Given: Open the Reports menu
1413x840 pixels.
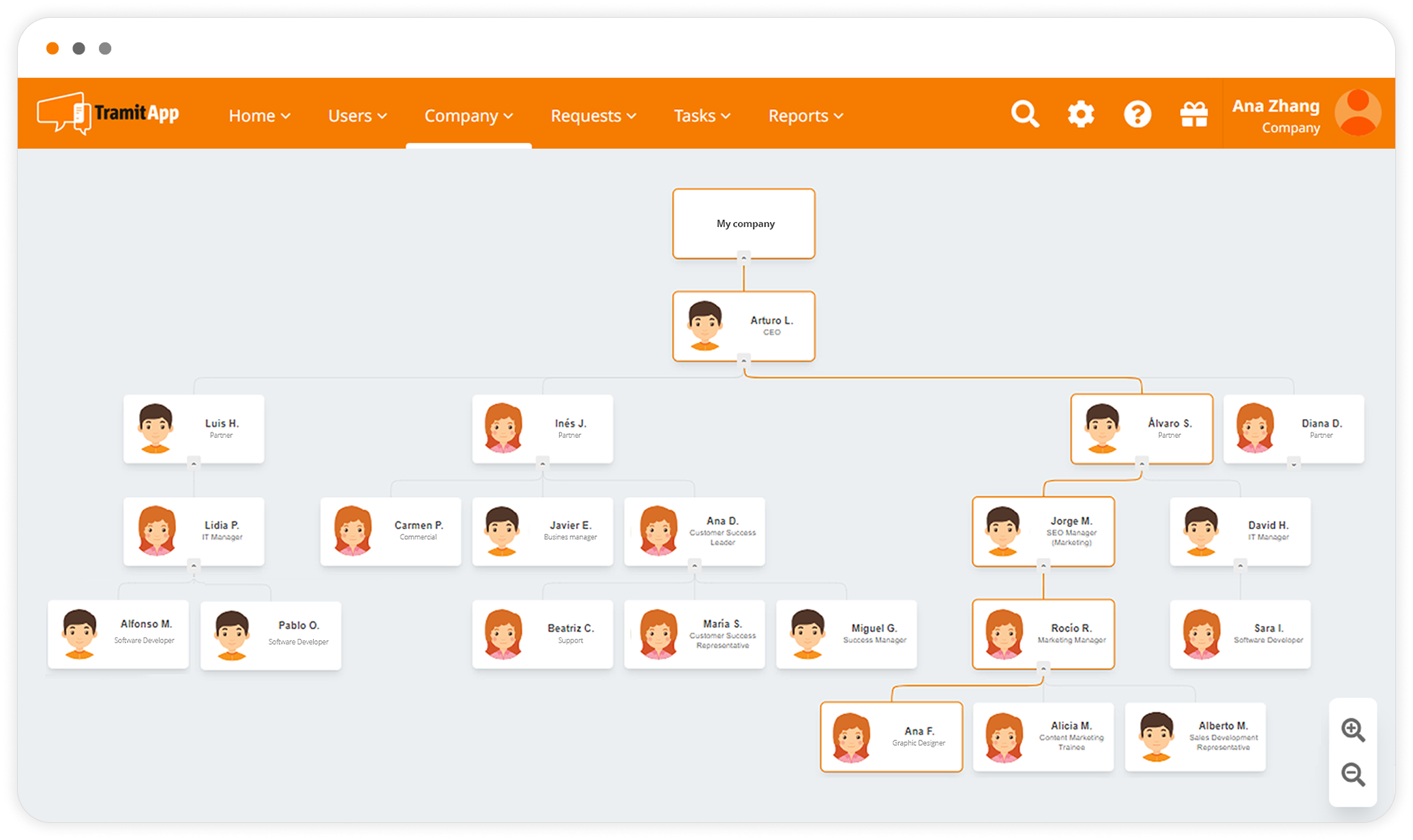Looking at the screenshot, I should 805,116.
